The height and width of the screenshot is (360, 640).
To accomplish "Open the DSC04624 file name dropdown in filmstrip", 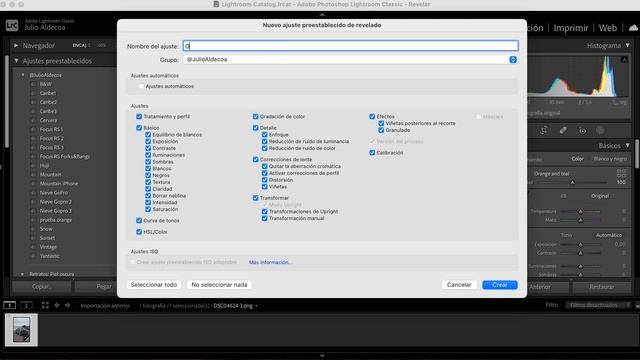I will click(235, 306).
